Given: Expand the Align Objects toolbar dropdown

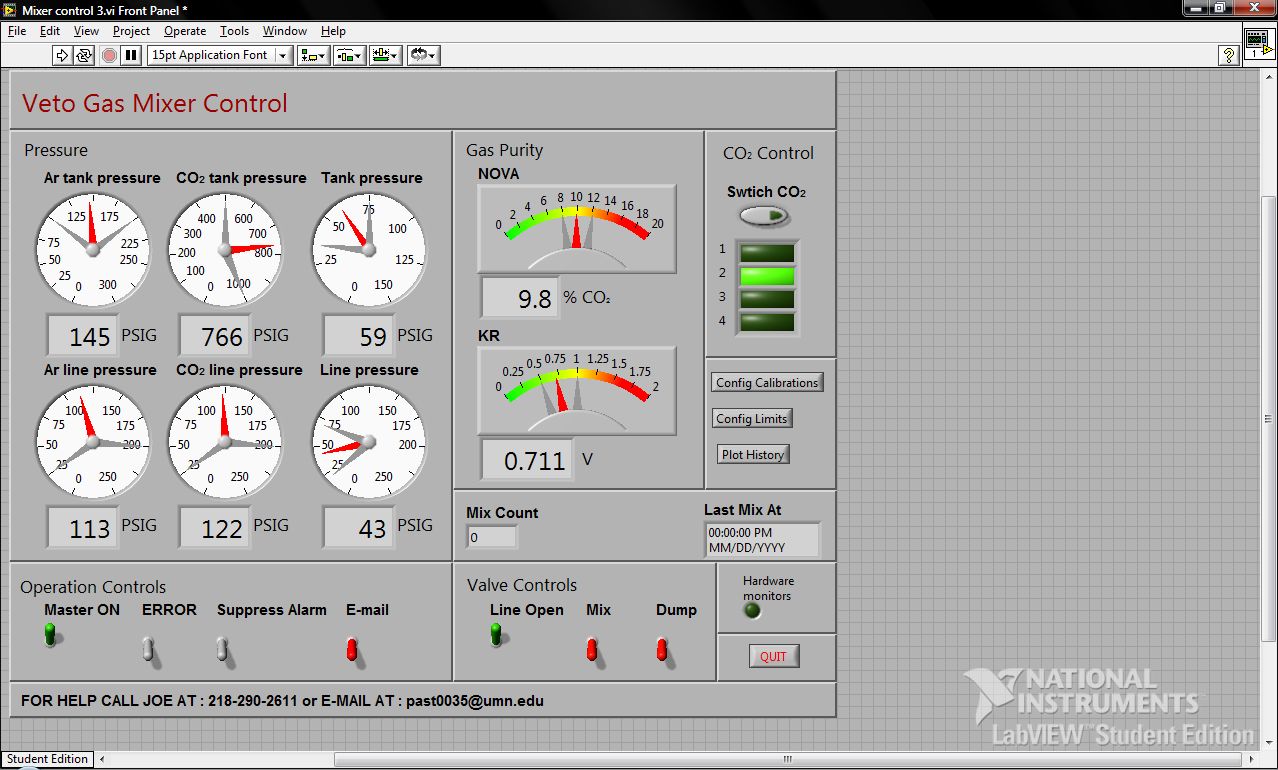Looking at the screenshot, I should click(x=313, y=56).
